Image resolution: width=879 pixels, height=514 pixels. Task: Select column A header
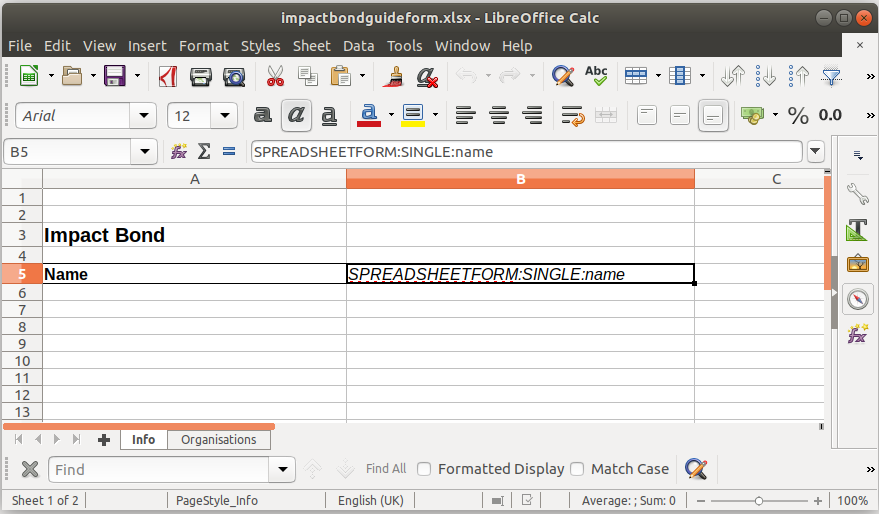coord(195,179)
